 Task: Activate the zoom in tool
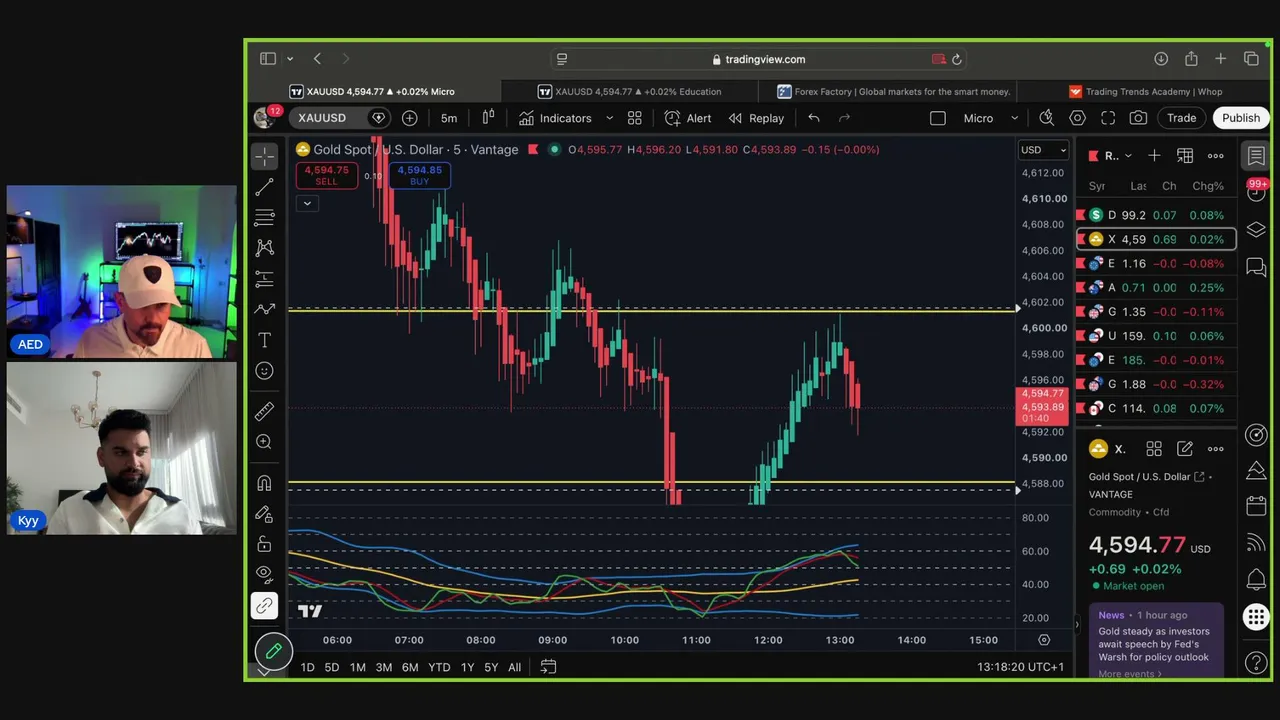[264, 442]
